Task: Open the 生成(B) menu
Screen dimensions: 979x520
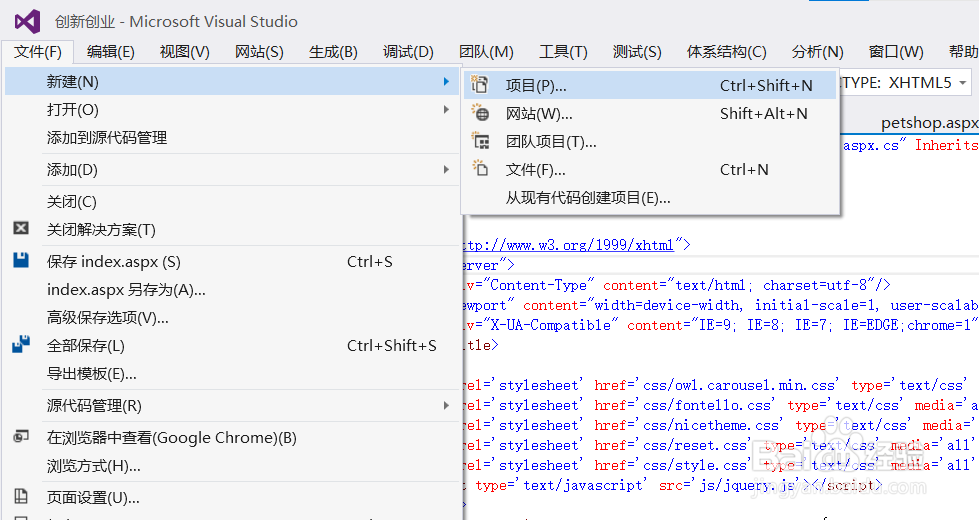Action: click(x=333, y=52)
